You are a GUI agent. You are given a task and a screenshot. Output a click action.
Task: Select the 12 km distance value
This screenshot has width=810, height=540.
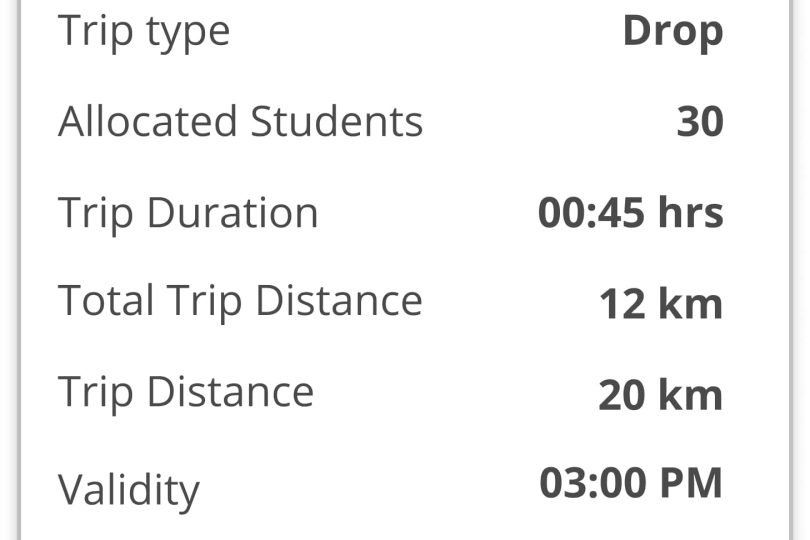click(660, 304)
